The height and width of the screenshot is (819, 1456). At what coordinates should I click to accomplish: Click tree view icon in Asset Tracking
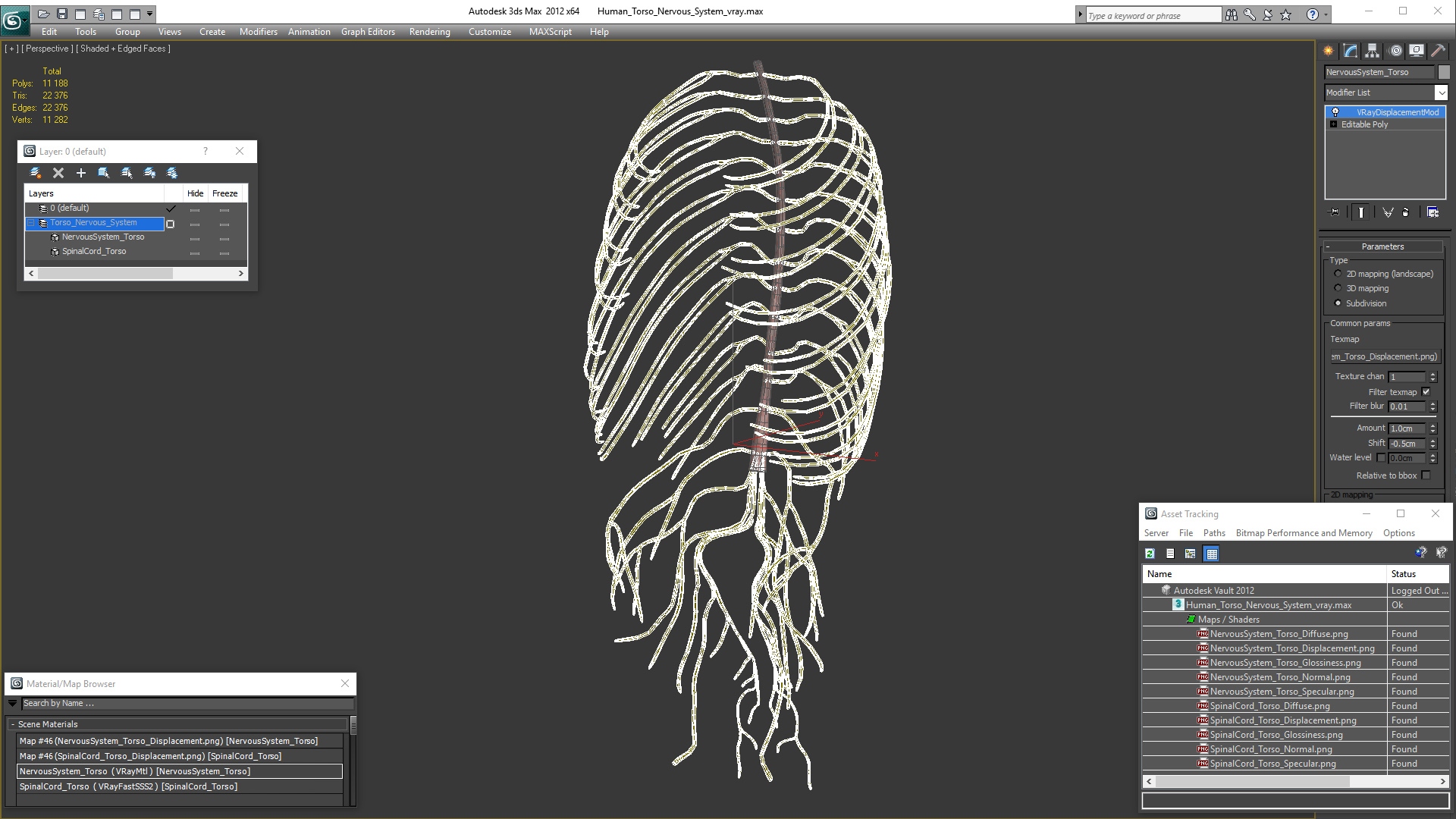coord(1191,554)
